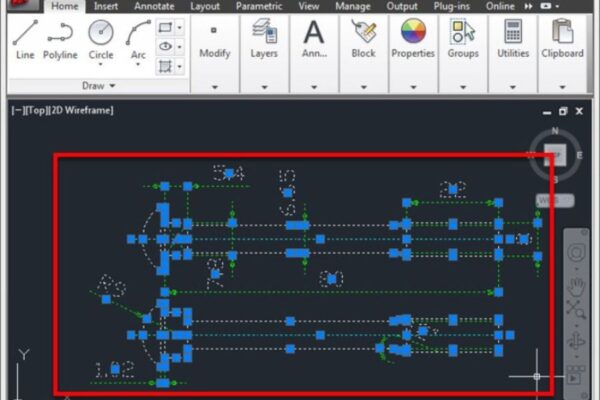Choose the Circle tool
The height and width of the screenshot is (400, 600).
click(x=101, y=36)
